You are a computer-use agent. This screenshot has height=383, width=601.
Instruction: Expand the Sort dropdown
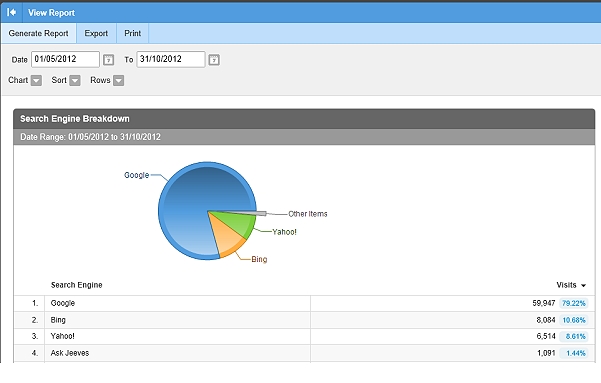75,81
